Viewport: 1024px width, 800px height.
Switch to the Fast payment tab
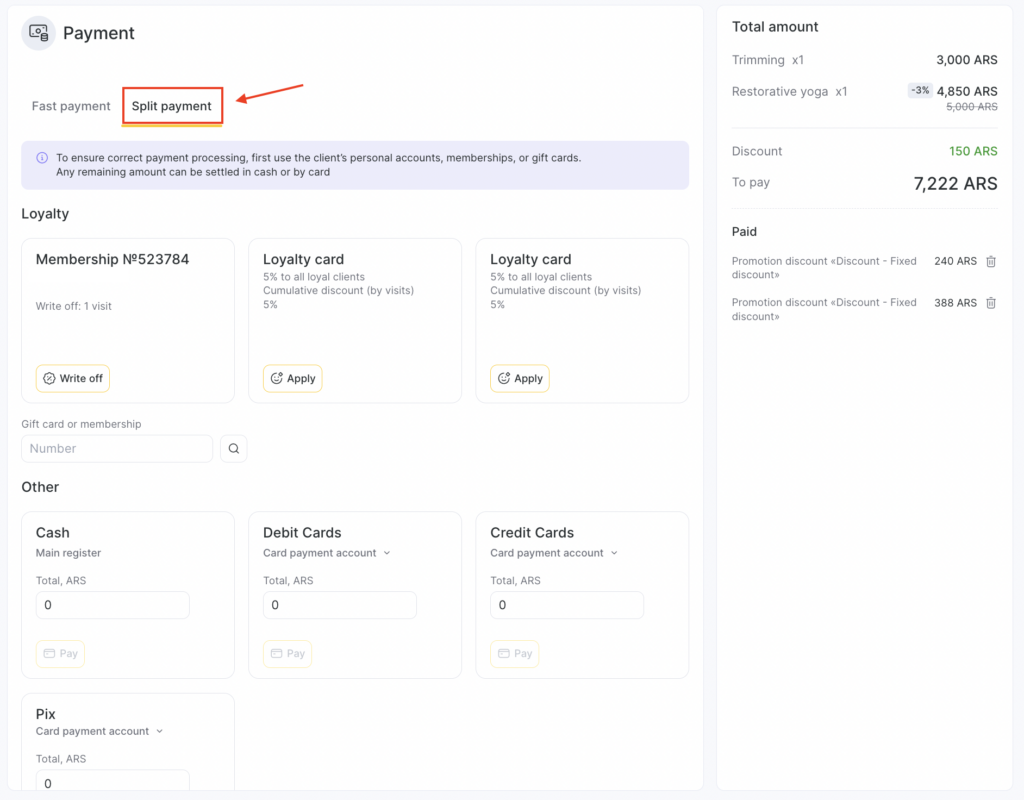71,106
